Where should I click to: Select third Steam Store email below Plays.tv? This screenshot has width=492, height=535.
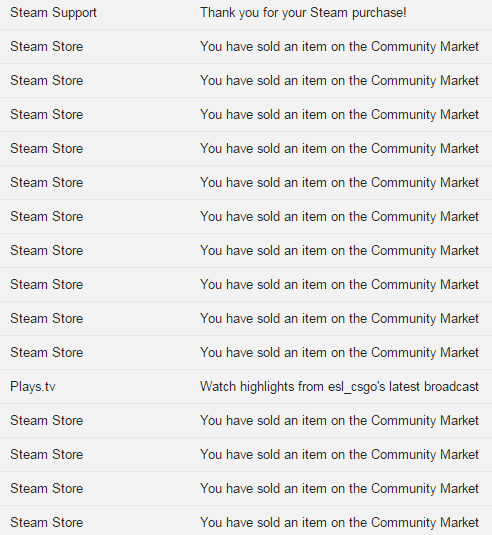[x=246, y=488]
